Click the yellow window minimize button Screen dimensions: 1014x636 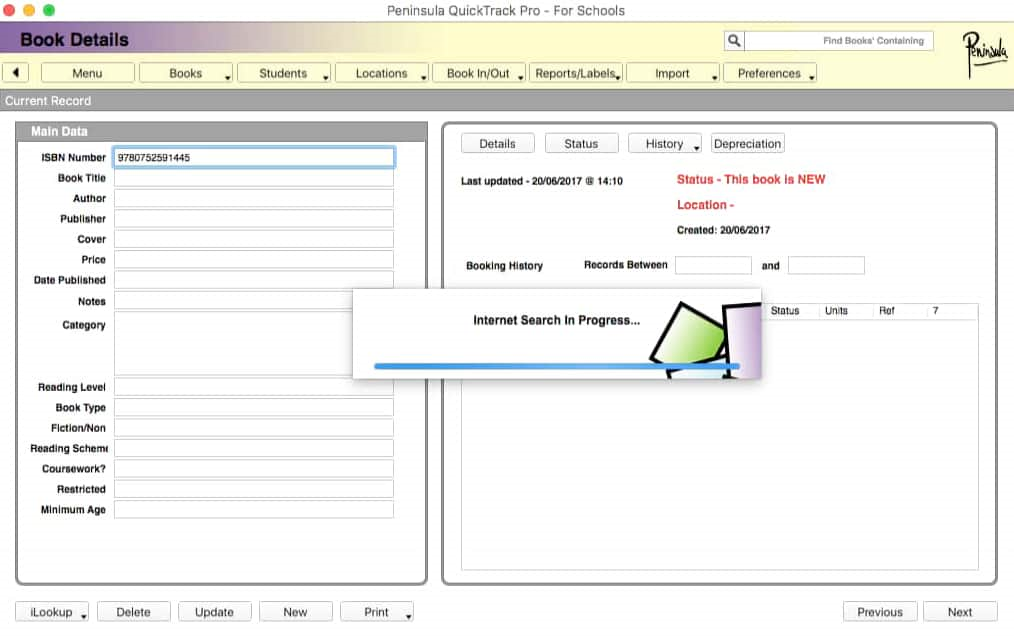[x=29, y=10]
